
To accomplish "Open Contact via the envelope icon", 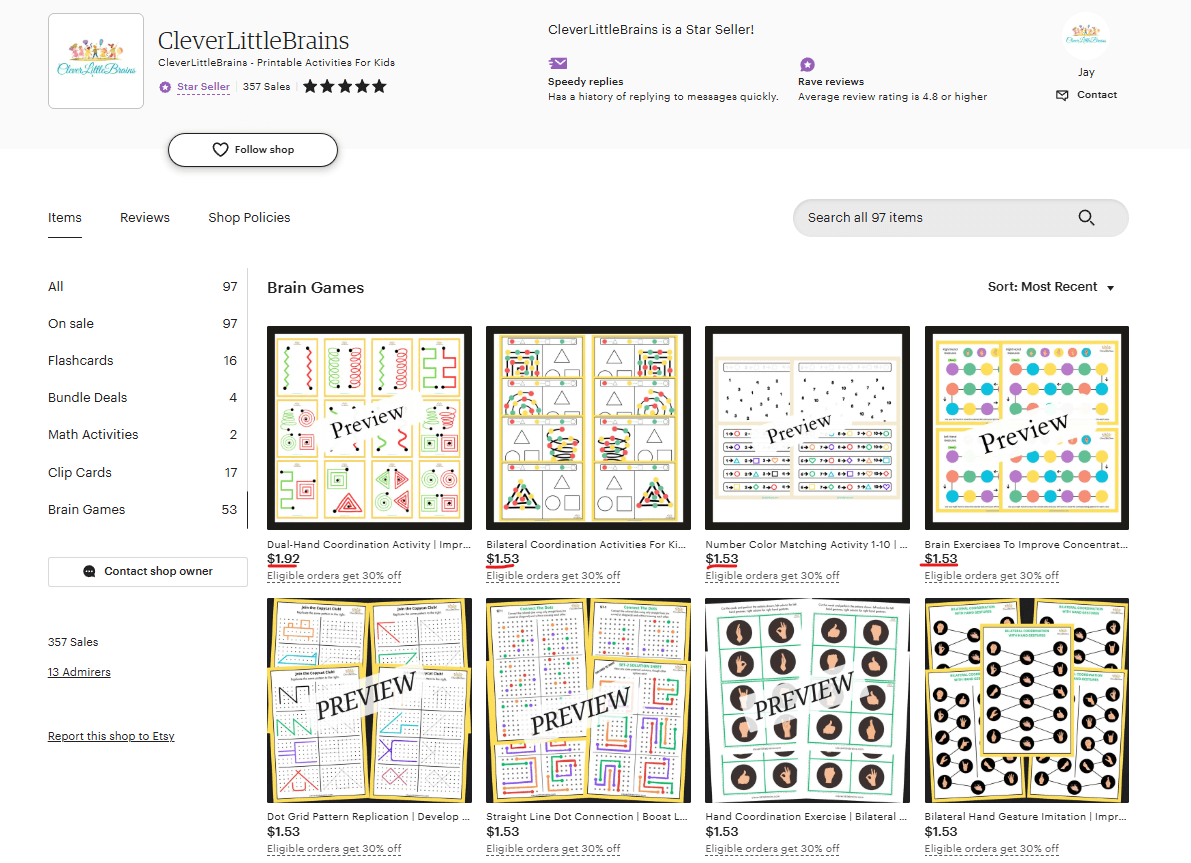I will point(1061,94).
